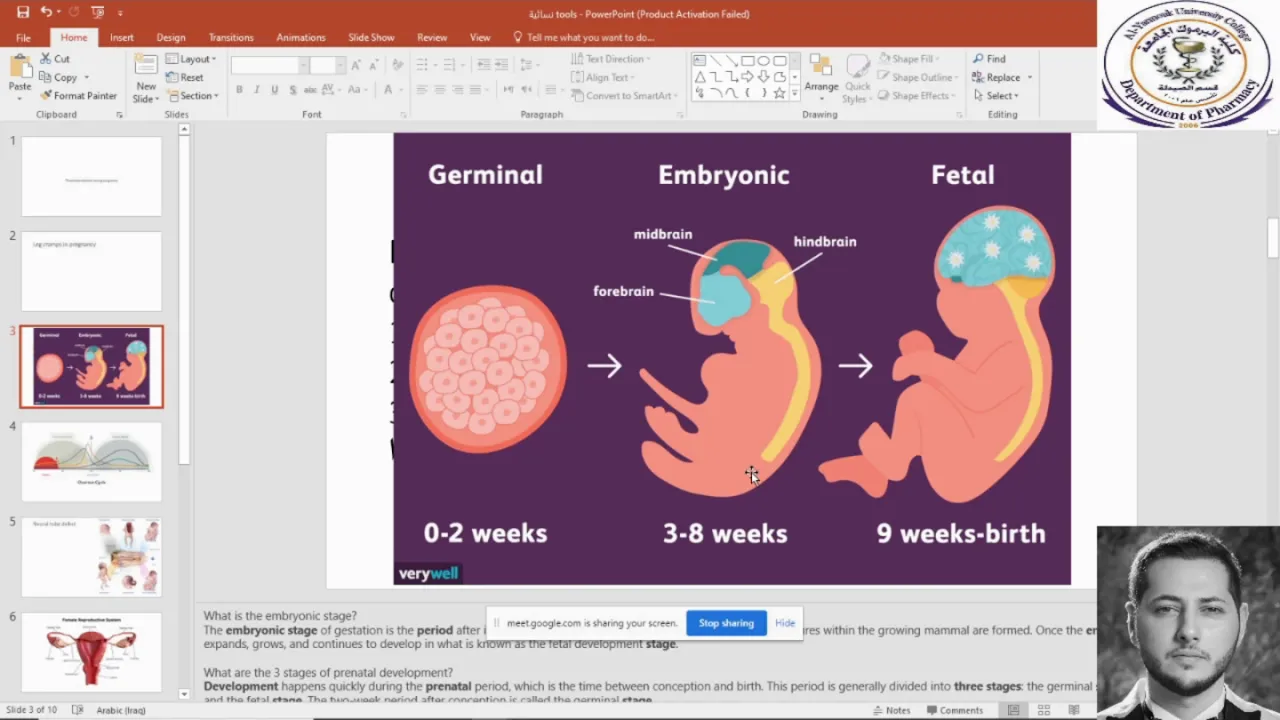Clear all formatting icon
This screenshot has width=1280, height=720.
click(398, 65)
